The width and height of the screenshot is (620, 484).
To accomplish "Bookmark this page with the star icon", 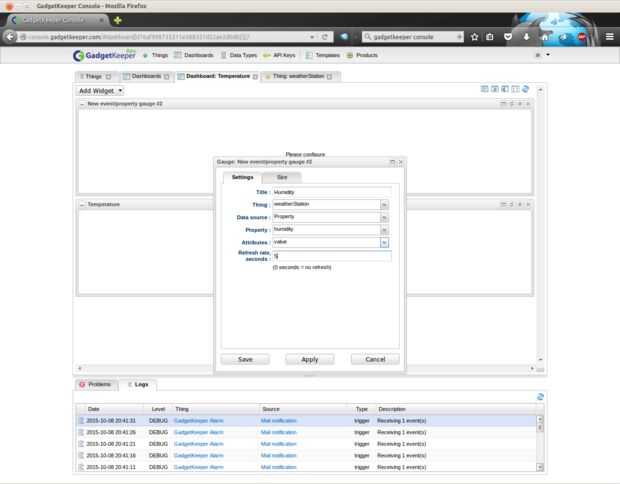I will tap(474, 37).
